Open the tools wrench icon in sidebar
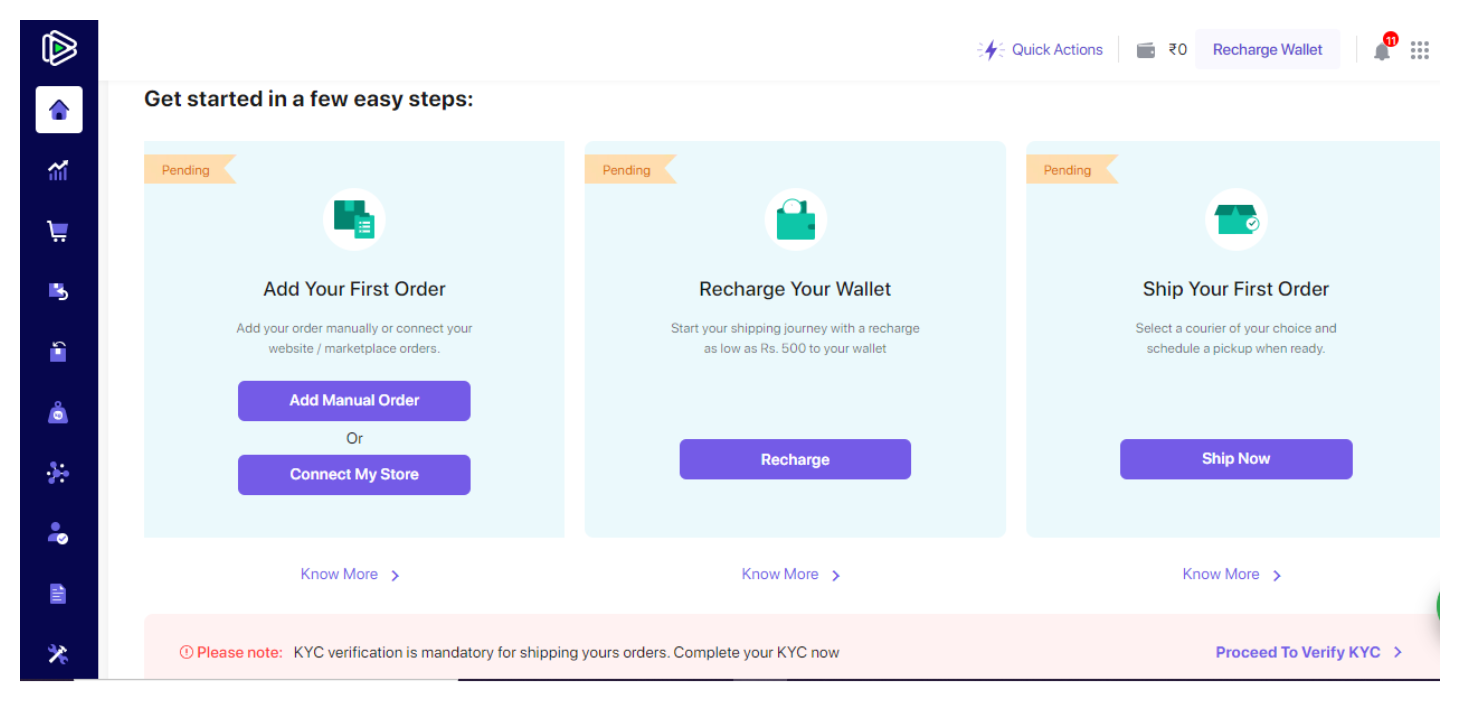This screenshot has width=1460, height=702. (59, 655)
